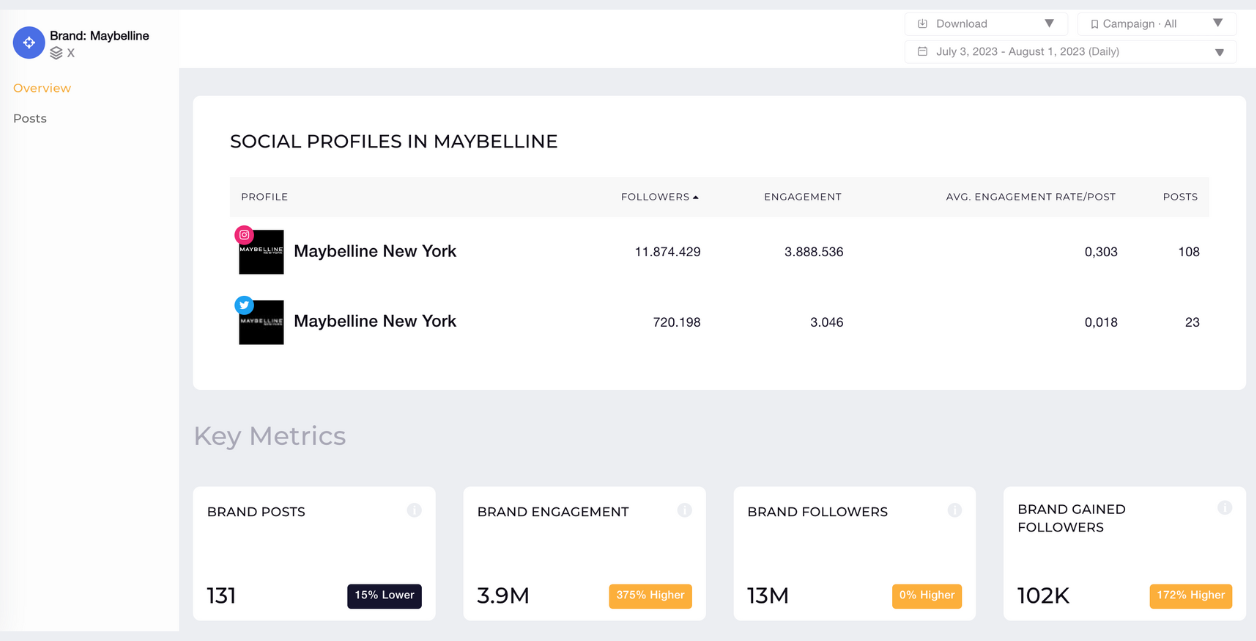Show info for Brand Posts metric

(x=414, y=510)
